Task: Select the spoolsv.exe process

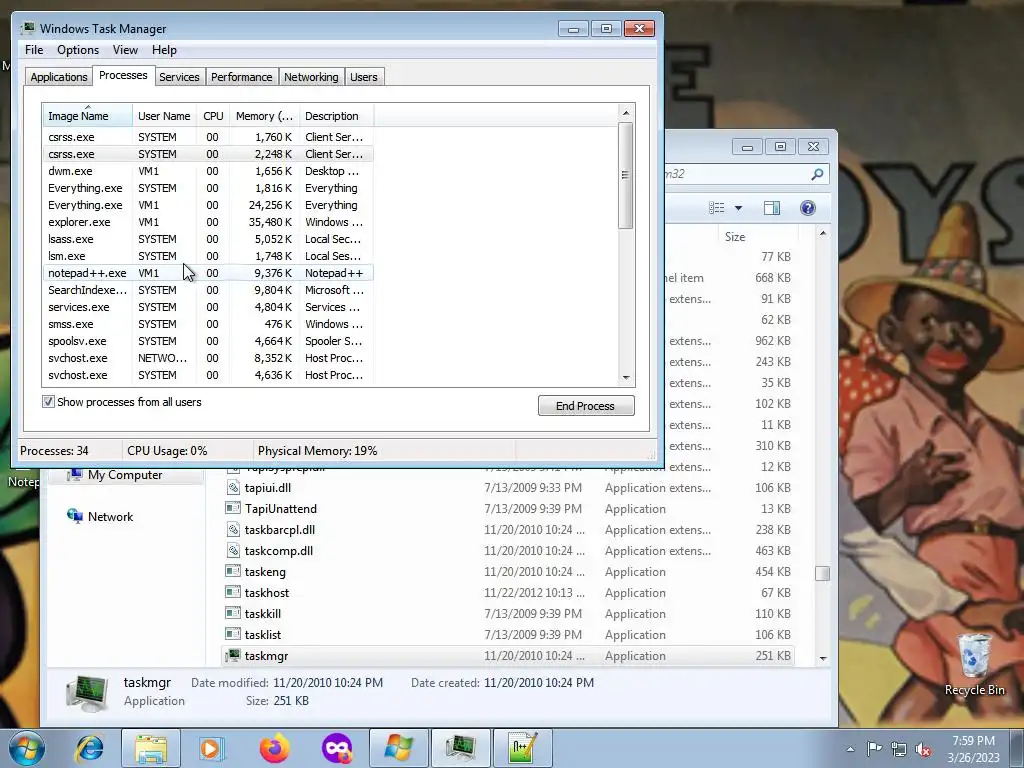Action: [208, 341]
